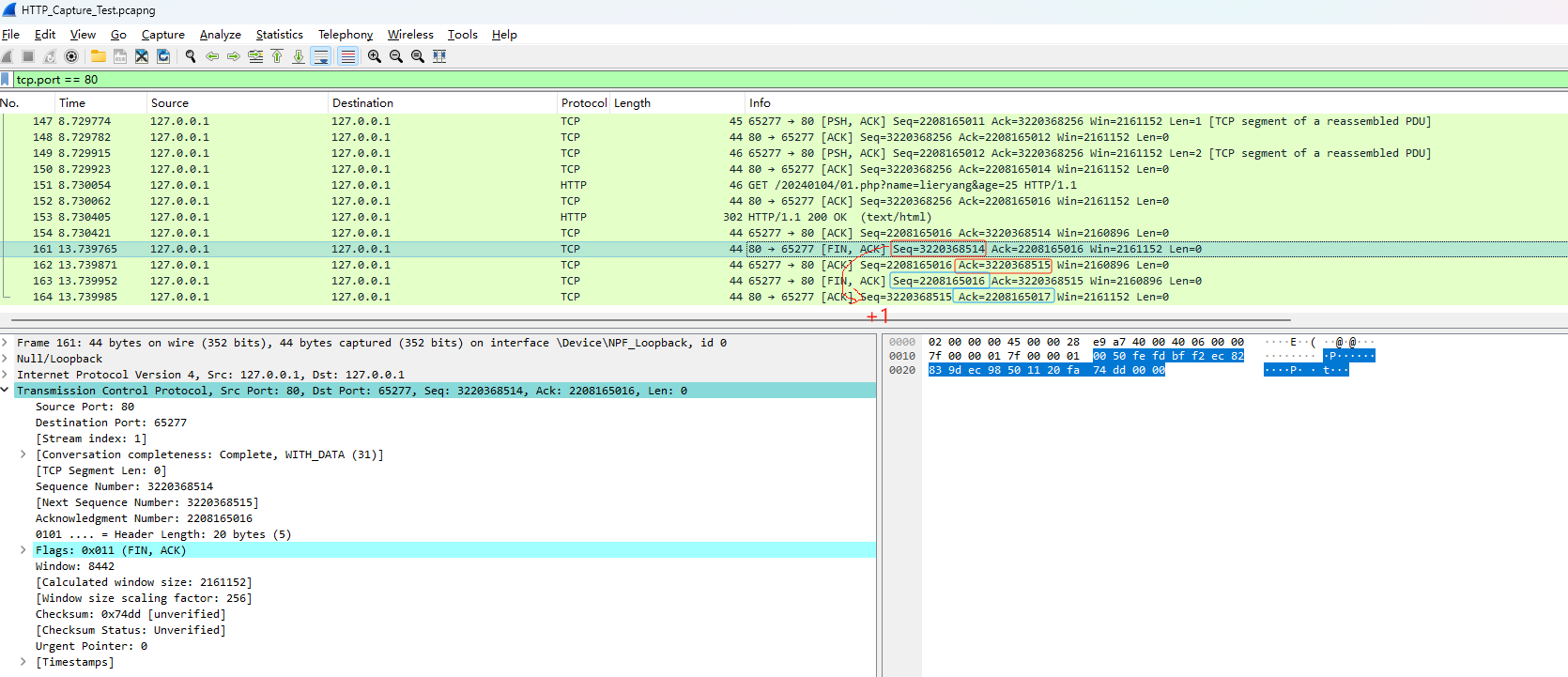This screenshot has width=1568, height=677.
Task: Expand the Frame 161 tree node
Action: tap(6, 343)
